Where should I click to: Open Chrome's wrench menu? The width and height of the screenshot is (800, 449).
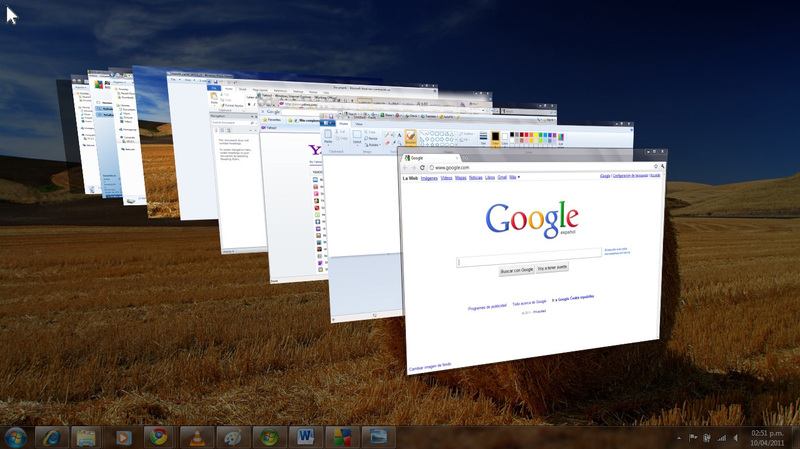click(663, 166)
